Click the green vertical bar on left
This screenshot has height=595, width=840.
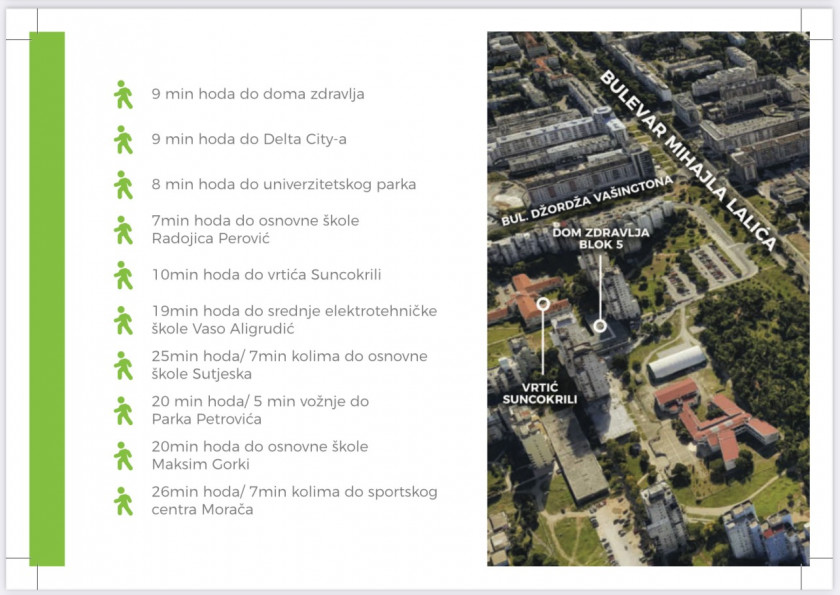pos(47,298)
